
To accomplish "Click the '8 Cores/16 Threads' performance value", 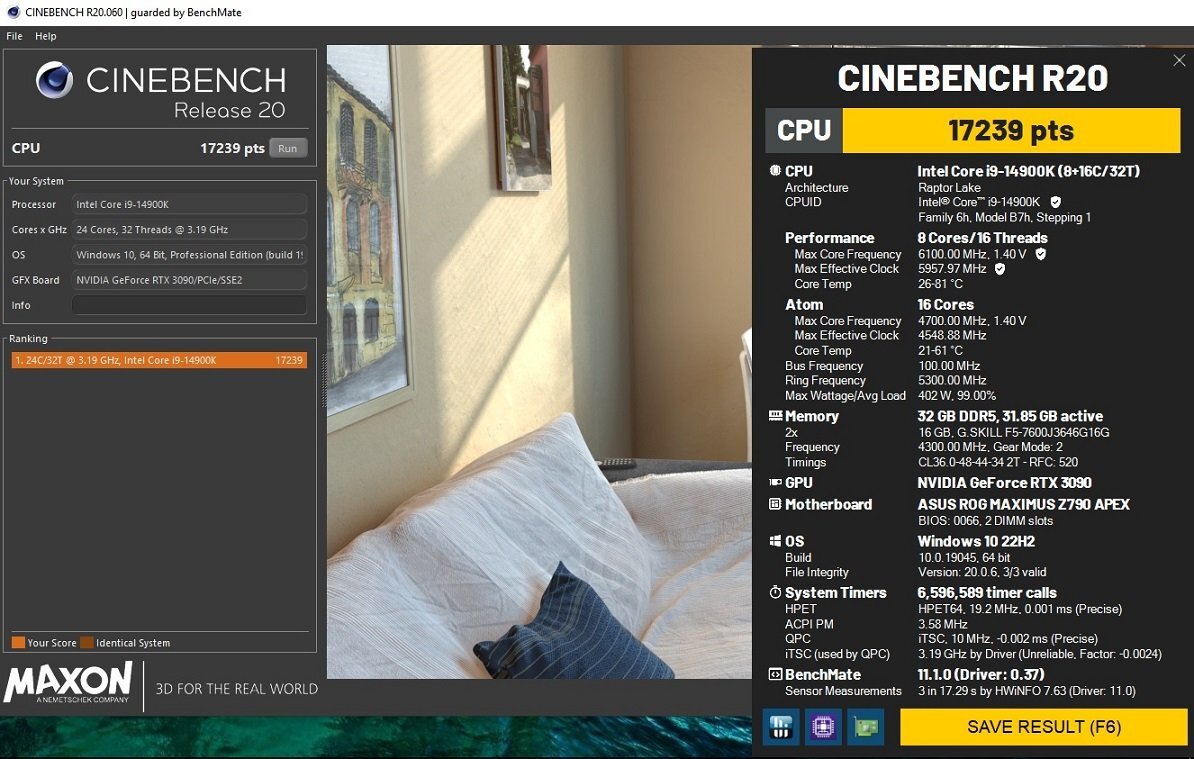I will (982, 238).
